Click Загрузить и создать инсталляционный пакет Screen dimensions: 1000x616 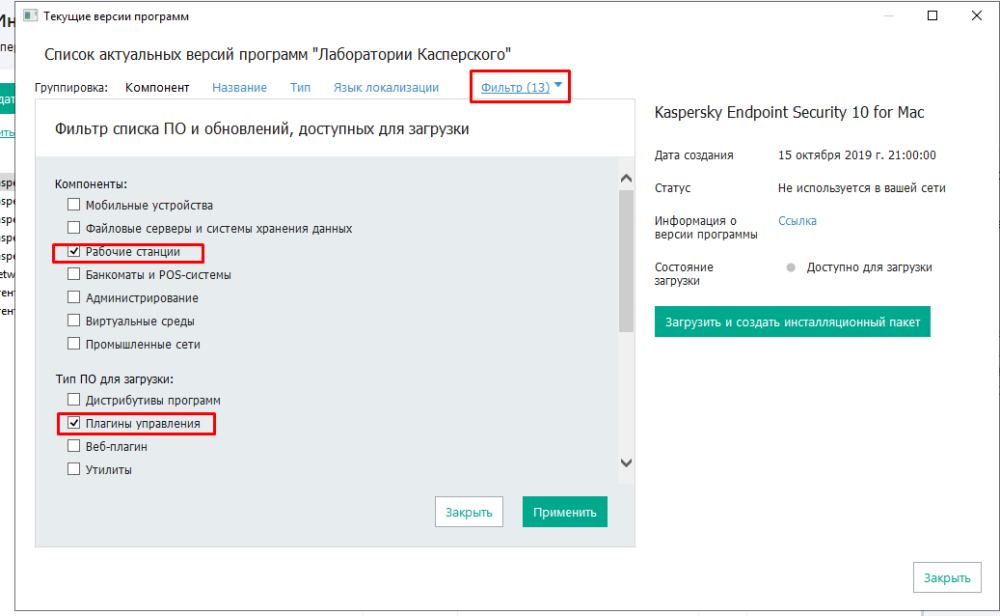click(x=792, y=322)
